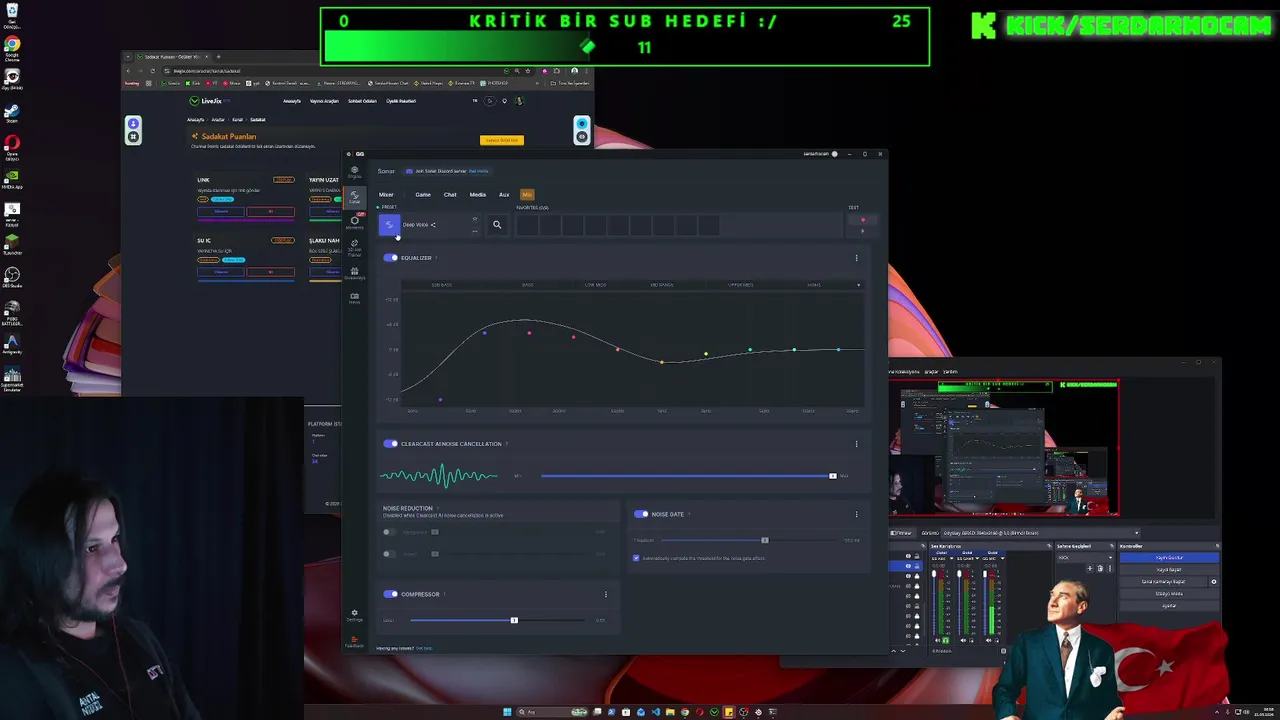
Task: Toggle disabled Background noise reduction switch
Action: 389,532
